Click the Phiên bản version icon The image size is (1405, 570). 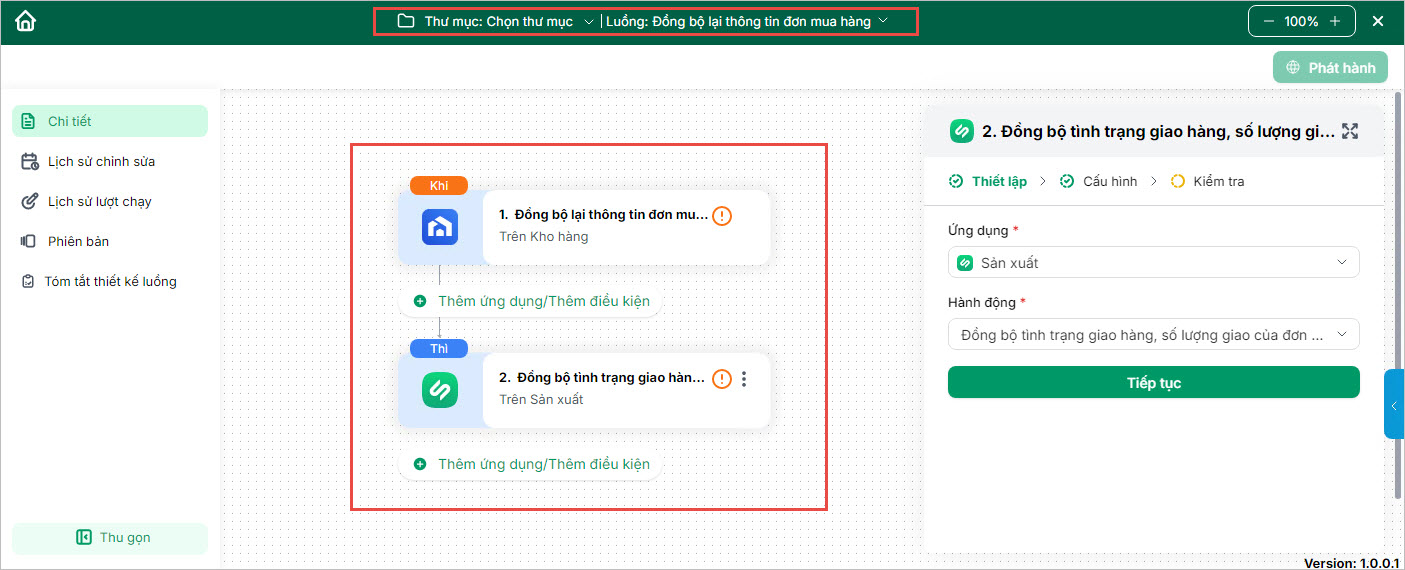pyautogui.click(x=29, y=241)
